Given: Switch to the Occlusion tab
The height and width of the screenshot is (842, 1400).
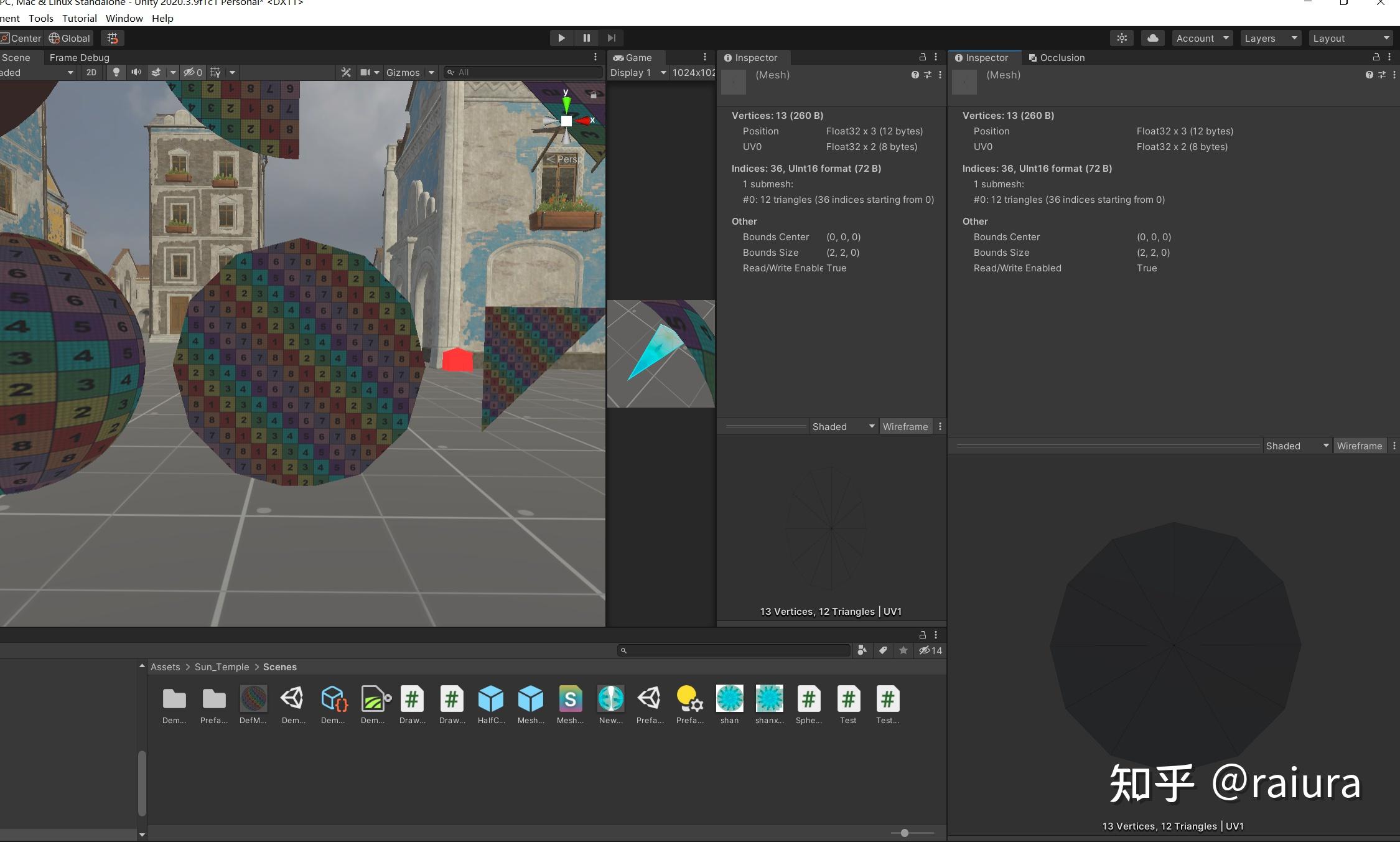Looking at the screenshot, I should coord(1057,57).
